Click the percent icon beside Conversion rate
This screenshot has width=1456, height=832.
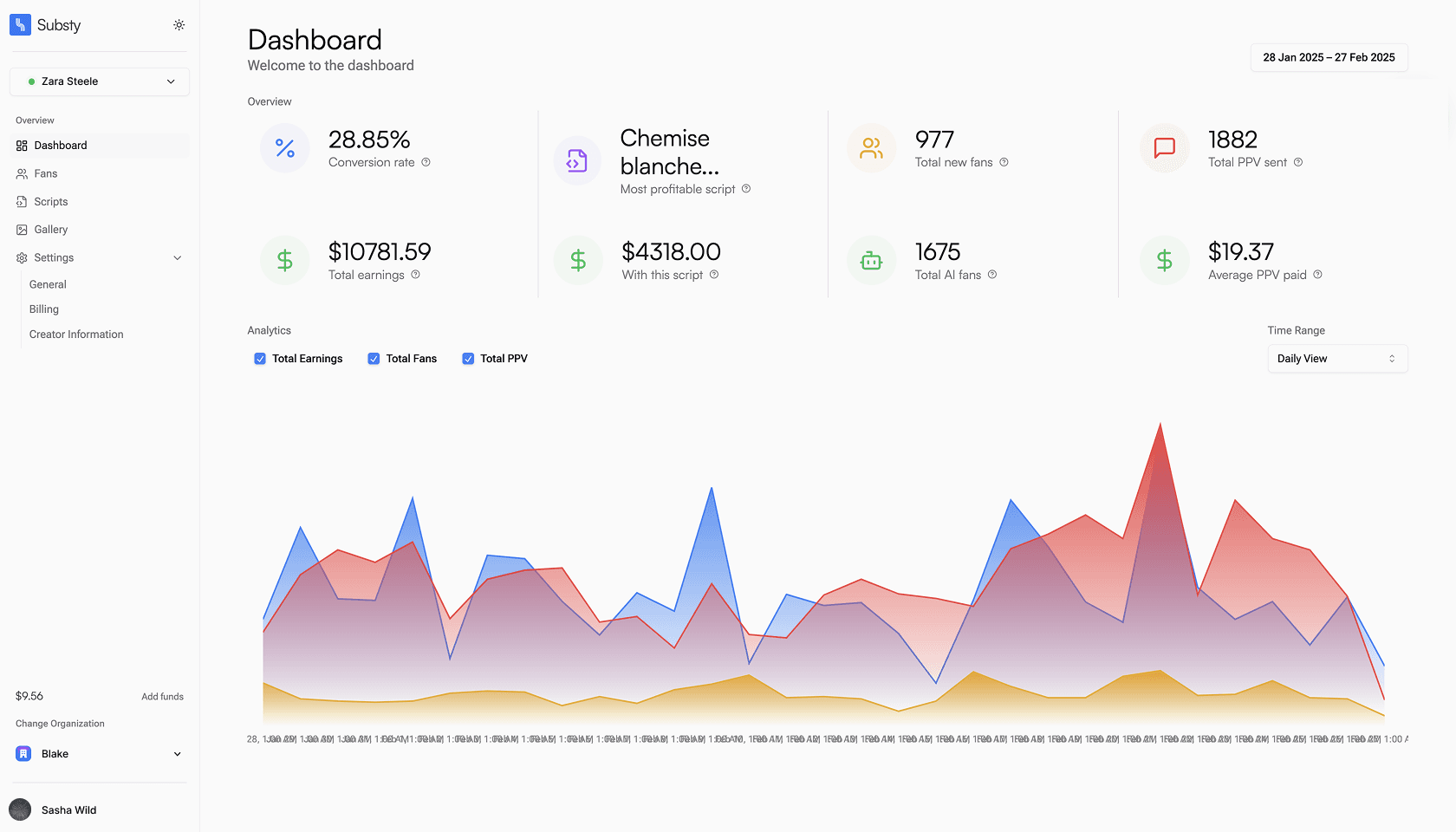tap(285, 148)
